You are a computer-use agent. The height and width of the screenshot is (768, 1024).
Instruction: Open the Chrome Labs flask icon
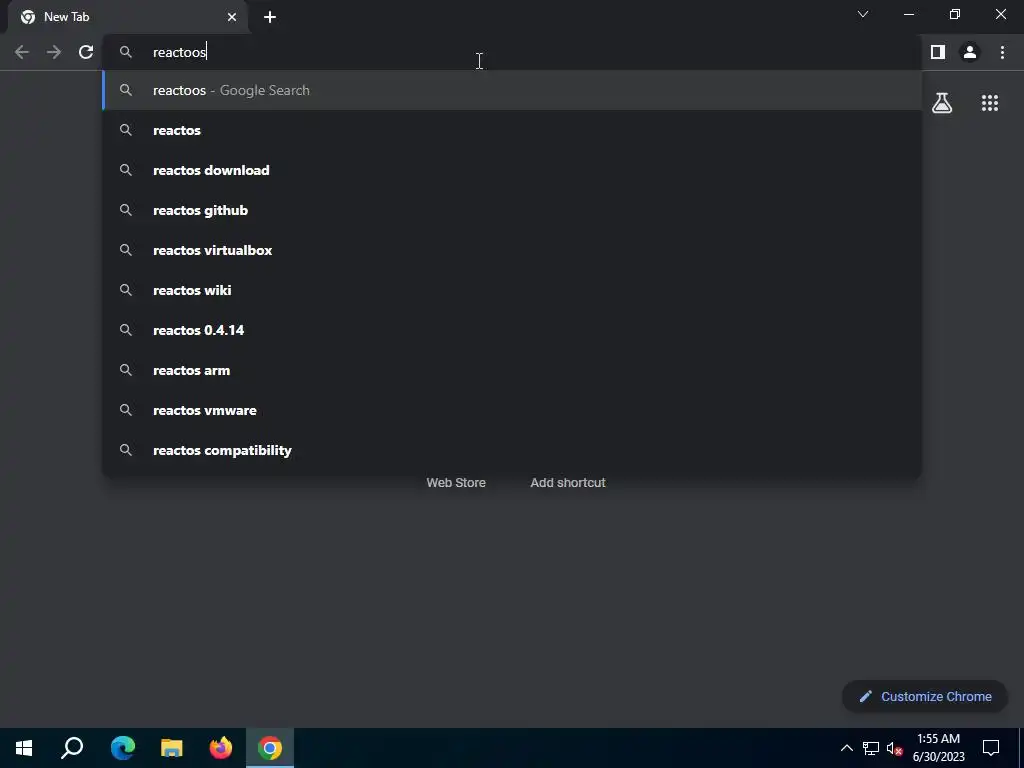pyautogui.click(x=942, y=103)
